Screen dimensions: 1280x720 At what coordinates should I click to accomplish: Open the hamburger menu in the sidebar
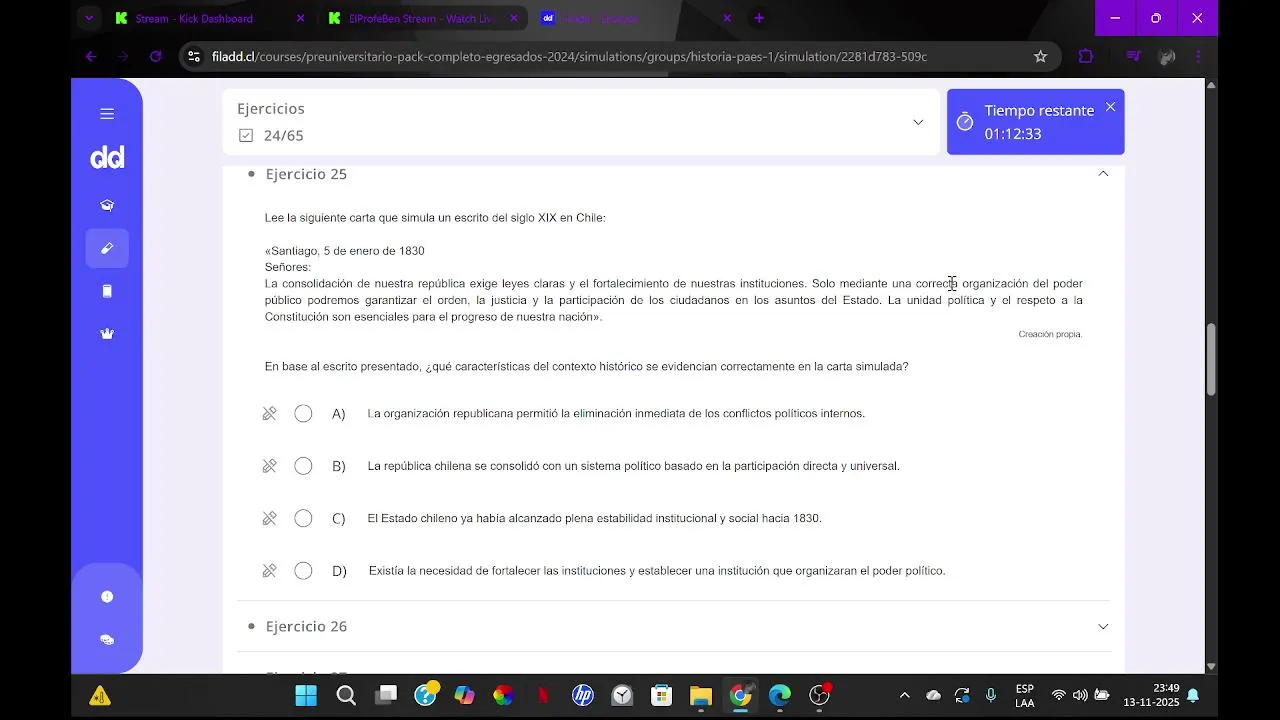[107, 114]
